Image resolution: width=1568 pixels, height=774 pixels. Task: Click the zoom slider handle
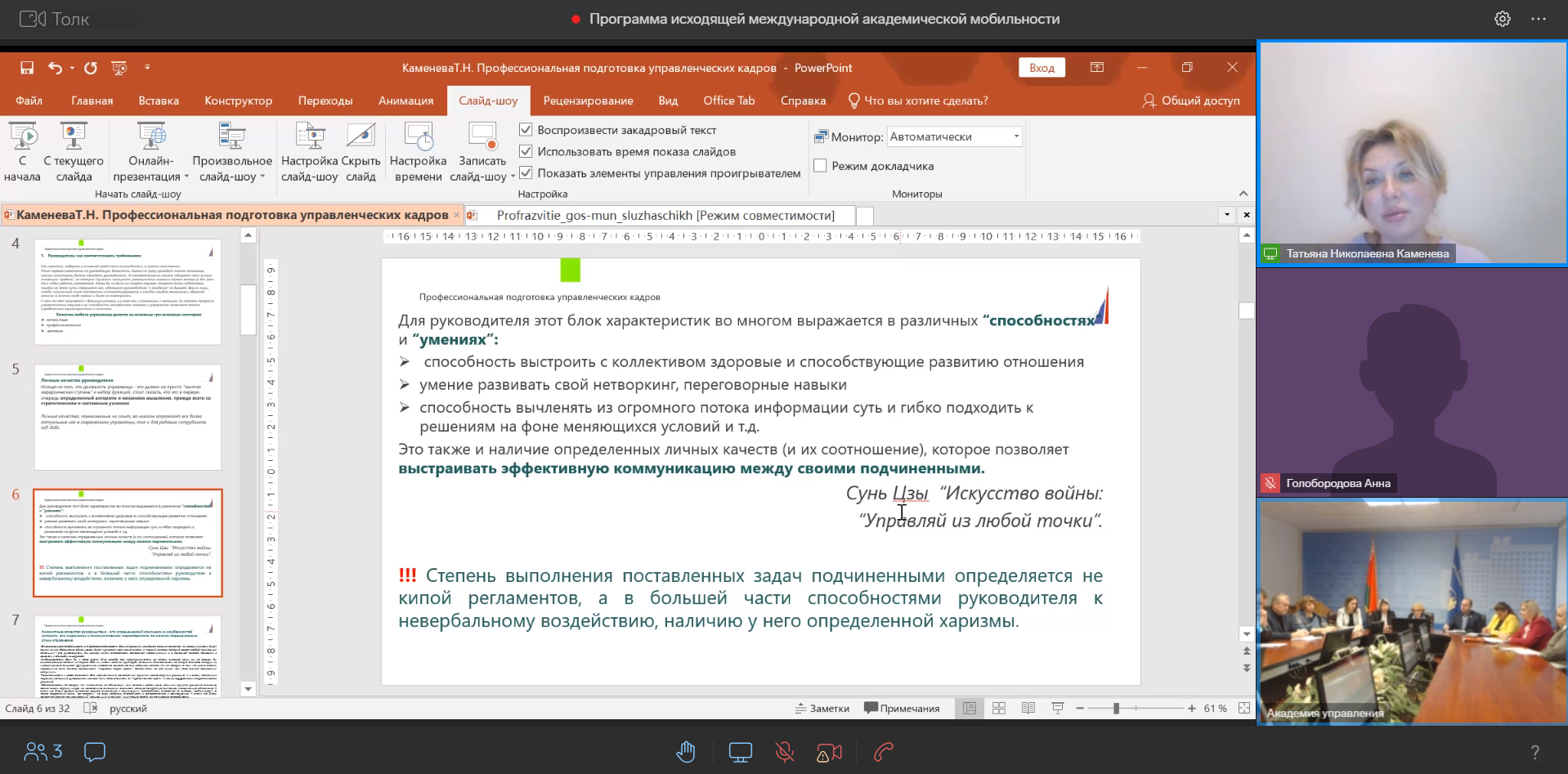(1116, 709)
